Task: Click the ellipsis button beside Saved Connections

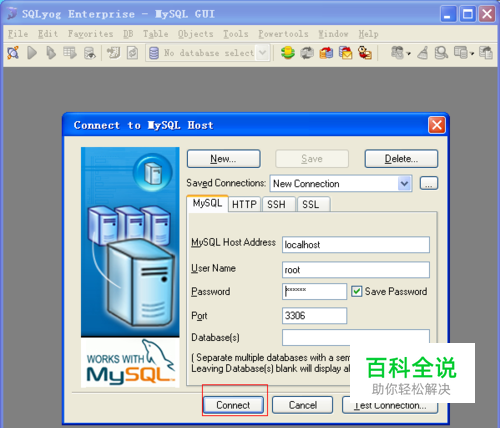Action: click(x=429, y=183)
